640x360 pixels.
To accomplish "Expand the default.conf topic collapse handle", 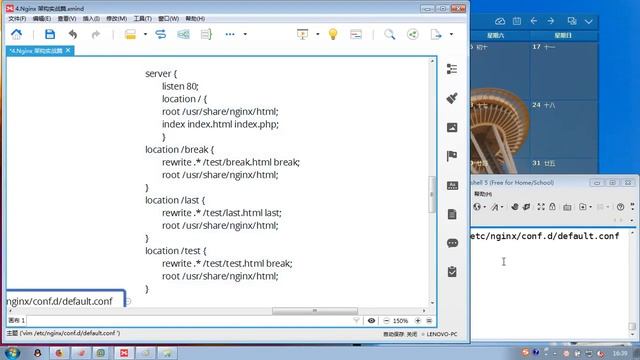I will click(127, 301).
